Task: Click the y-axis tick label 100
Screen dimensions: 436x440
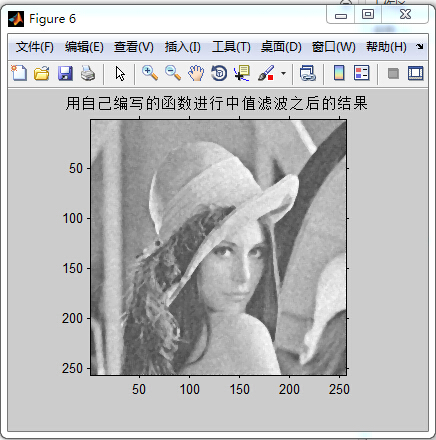Action: [x=73, y=219]
